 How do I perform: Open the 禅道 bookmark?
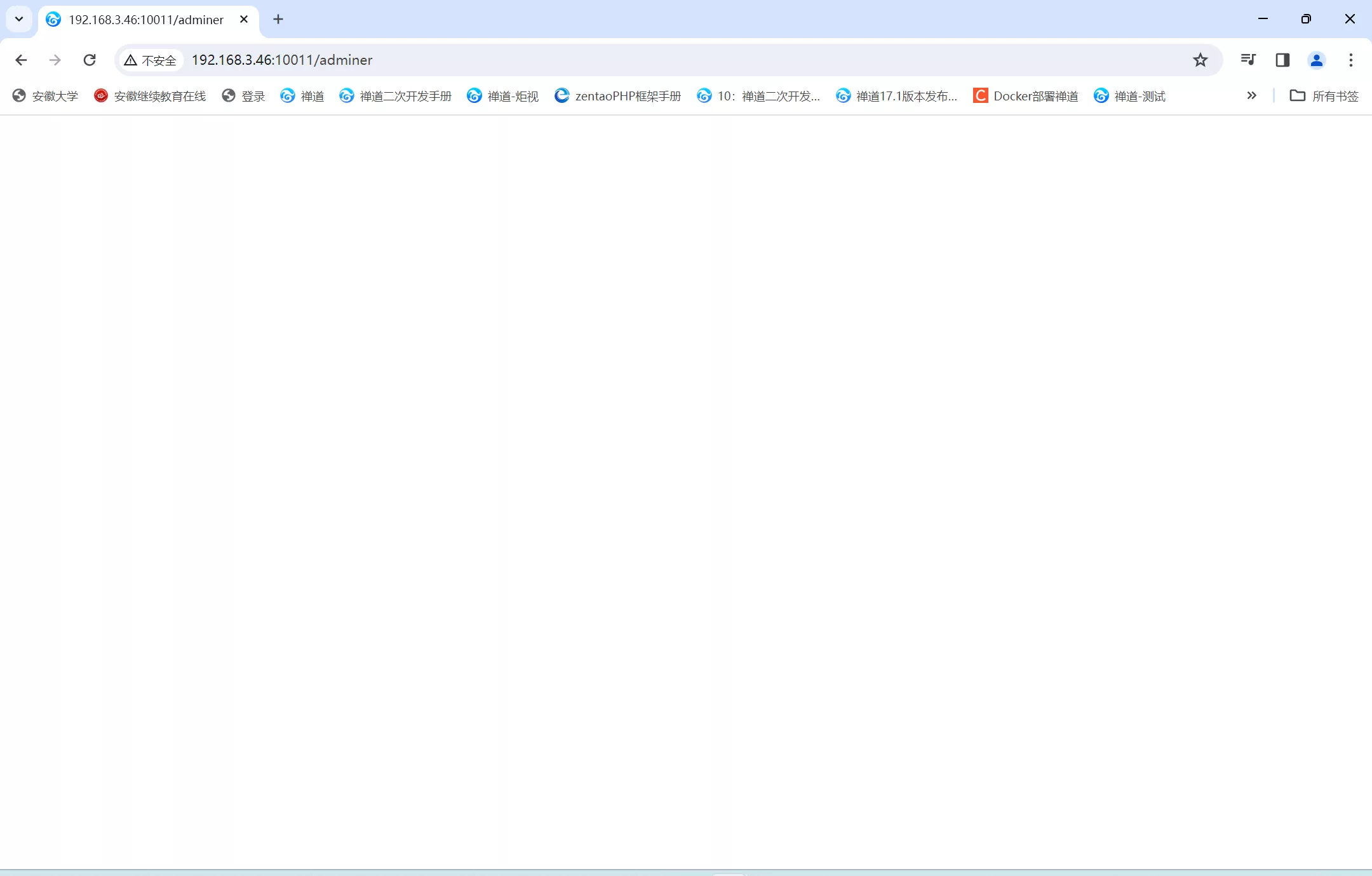(302, 96)
